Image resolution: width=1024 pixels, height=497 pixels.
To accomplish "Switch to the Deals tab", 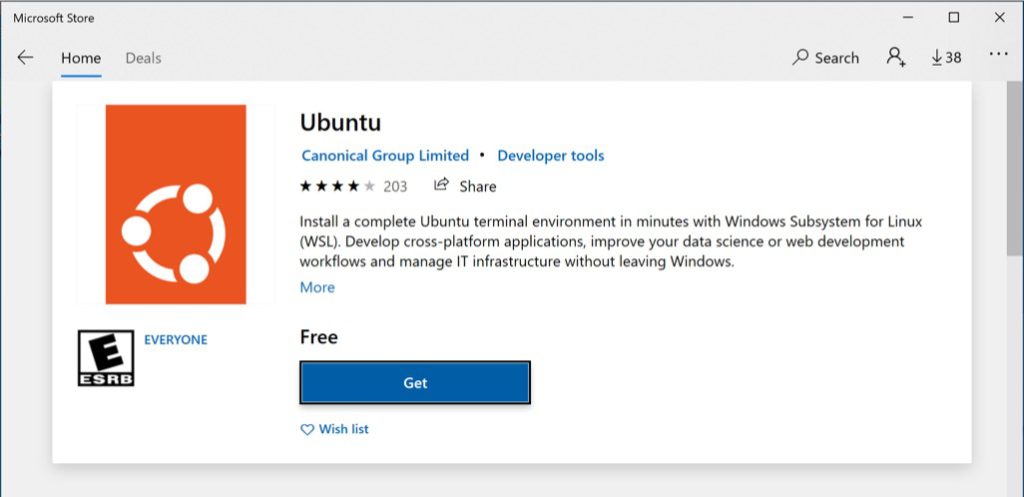I will coord(143,58).
